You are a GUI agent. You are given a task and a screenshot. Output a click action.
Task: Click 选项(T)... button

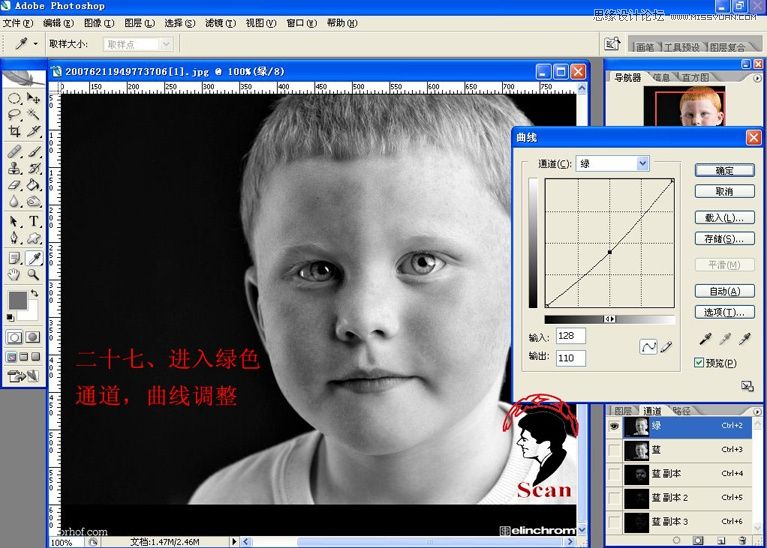point(724,312)
